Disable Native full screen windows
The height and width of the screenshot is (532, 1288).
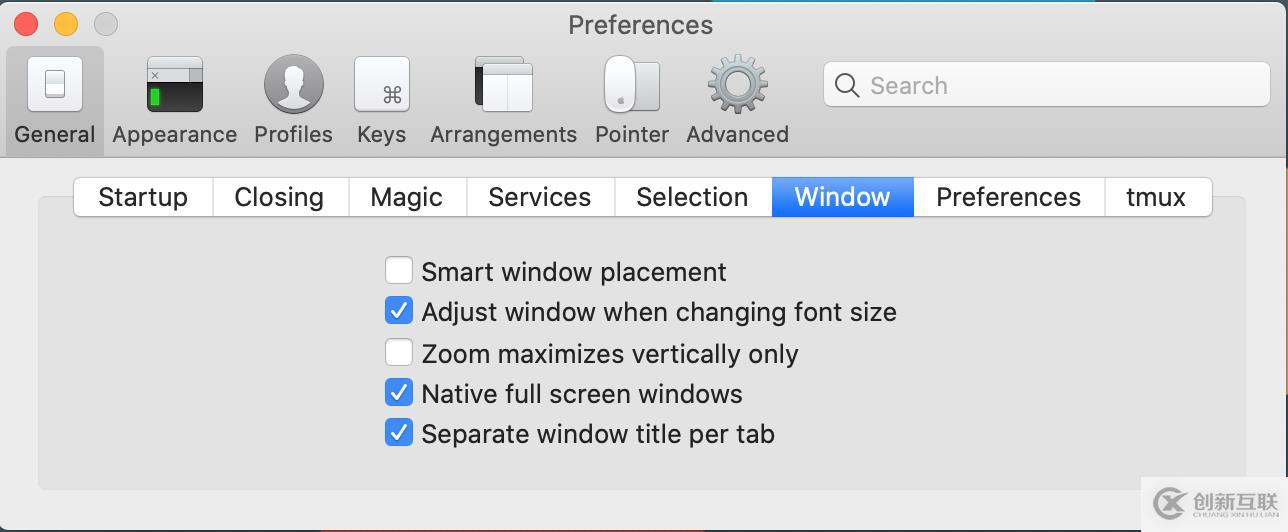click(x=399, y=392)
